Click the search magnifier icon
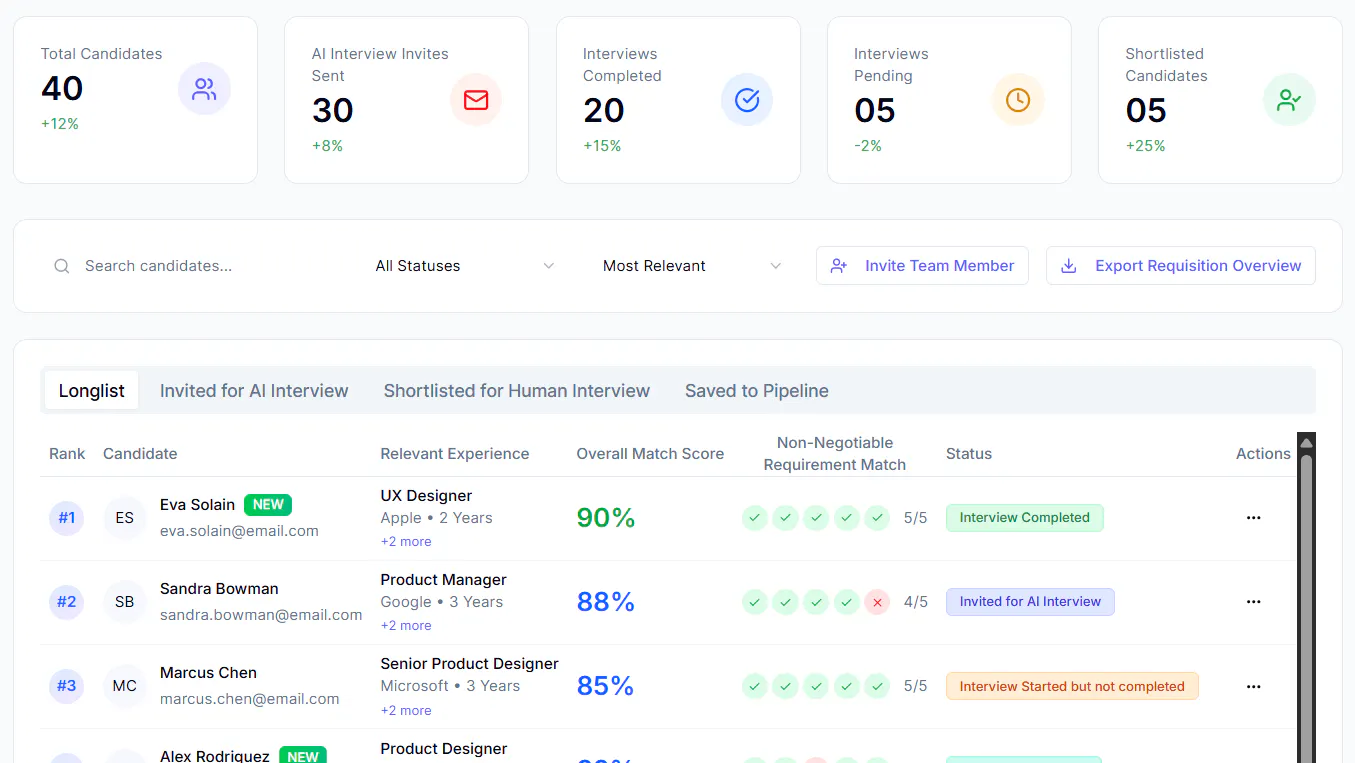Viewport: 1355px width, 763px height. 62,266
